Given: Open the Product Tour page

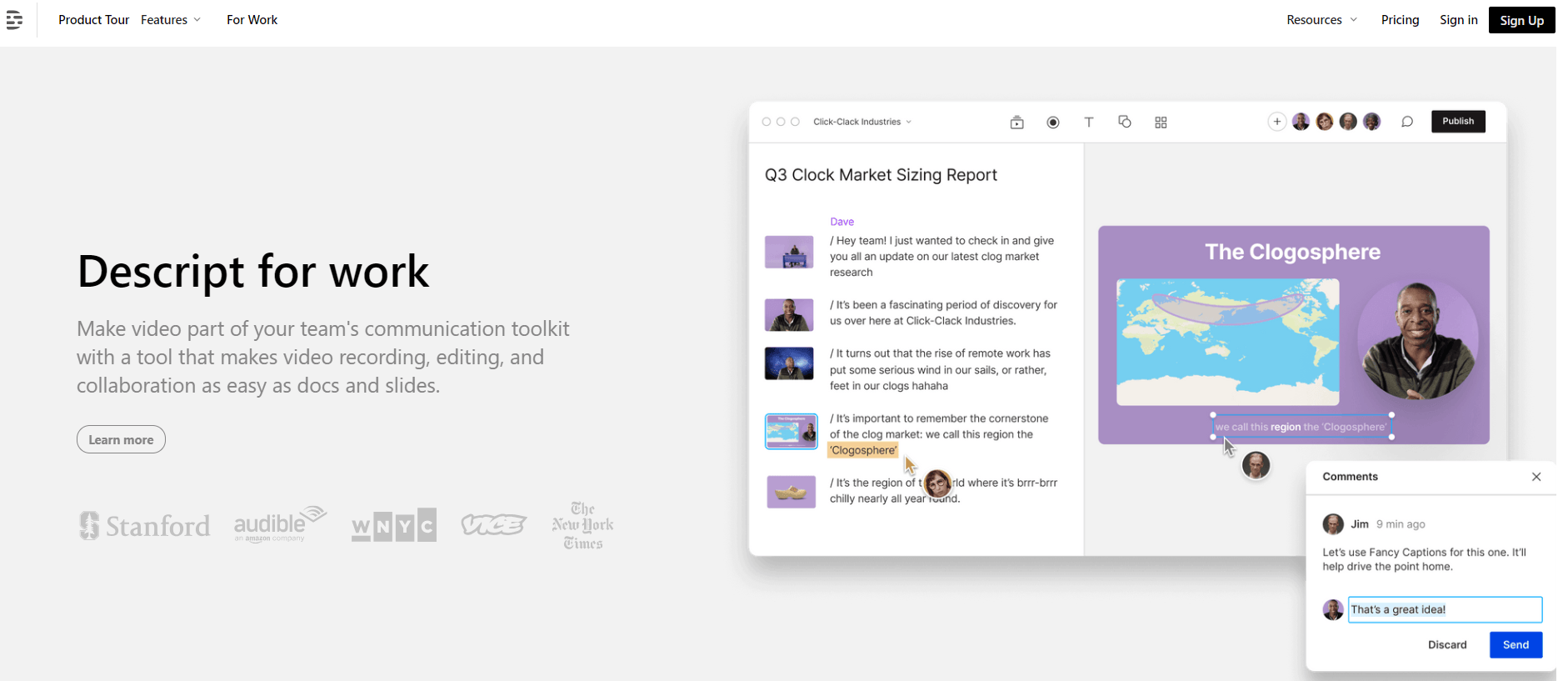Looking at the screenshot, I should [93, 20].
